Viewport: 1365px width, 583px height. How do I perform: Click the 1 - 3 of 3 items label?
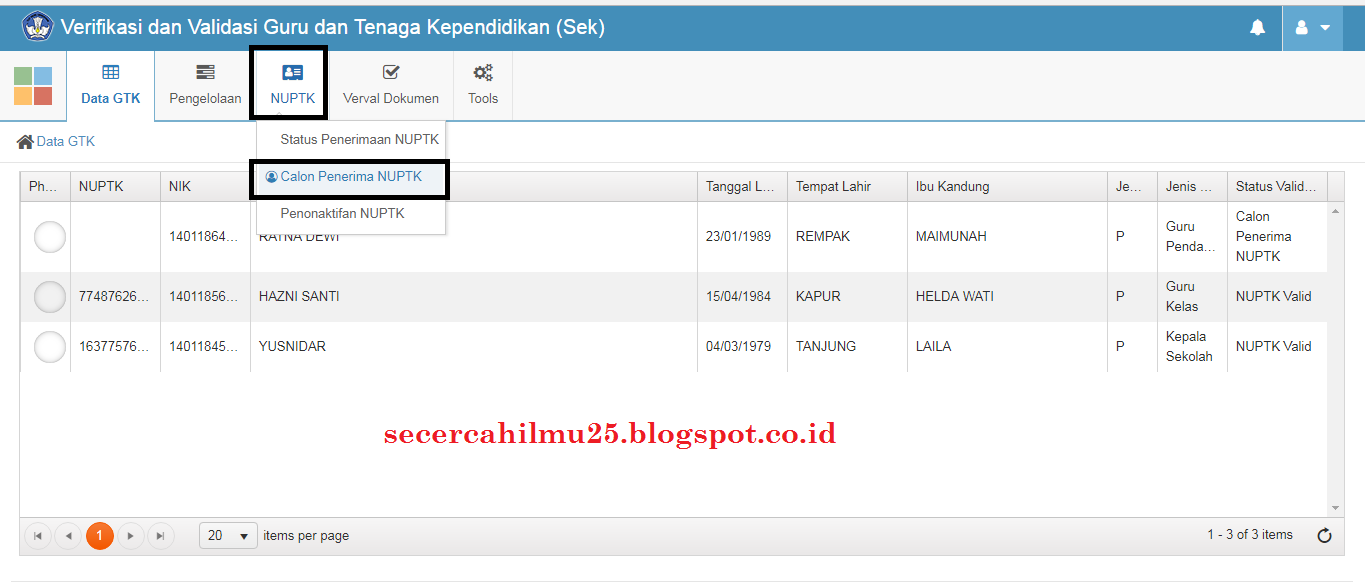(1250, 535)
